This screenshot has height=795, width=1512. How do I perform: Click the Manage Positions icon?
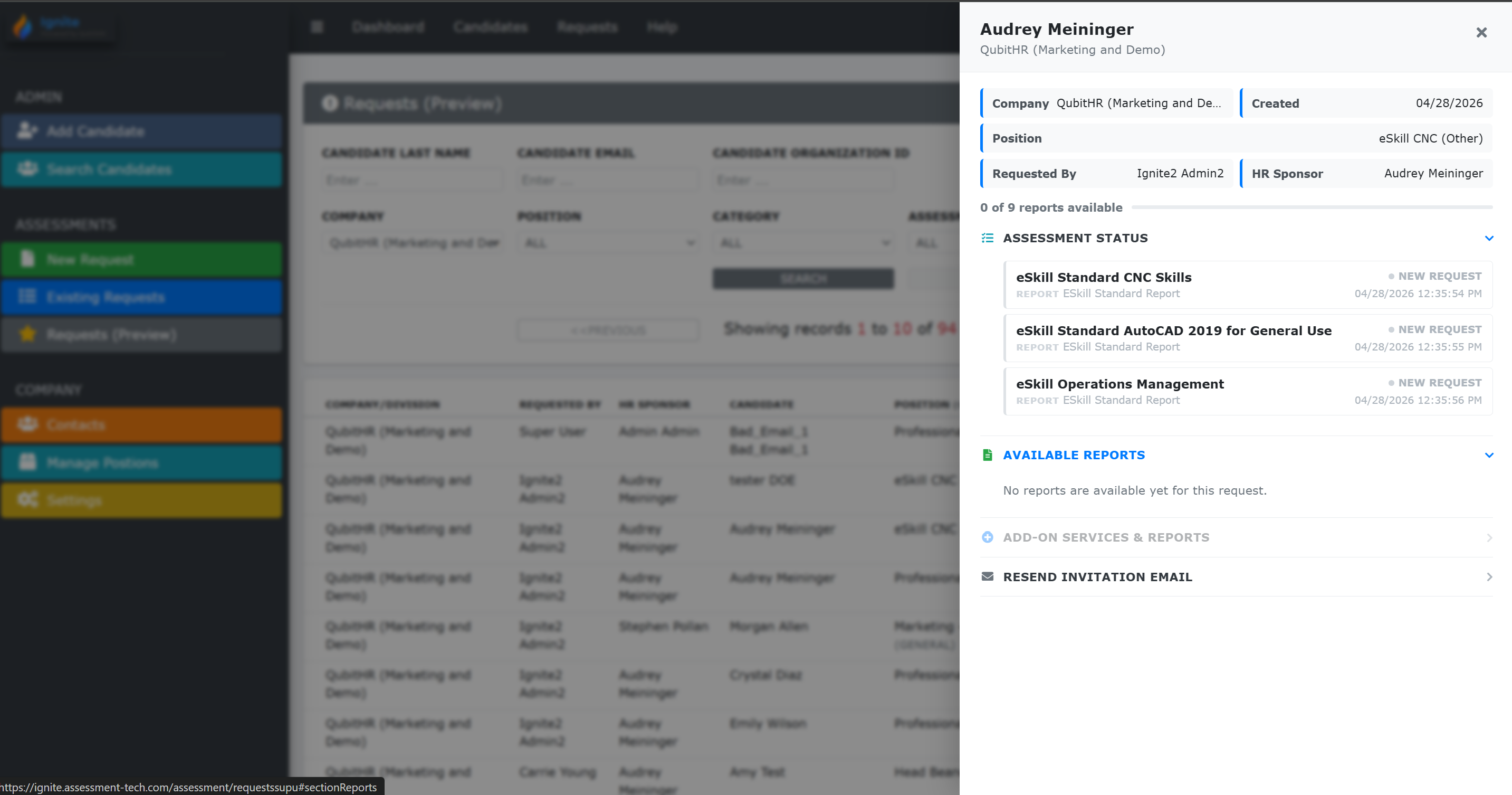[27, 461]
